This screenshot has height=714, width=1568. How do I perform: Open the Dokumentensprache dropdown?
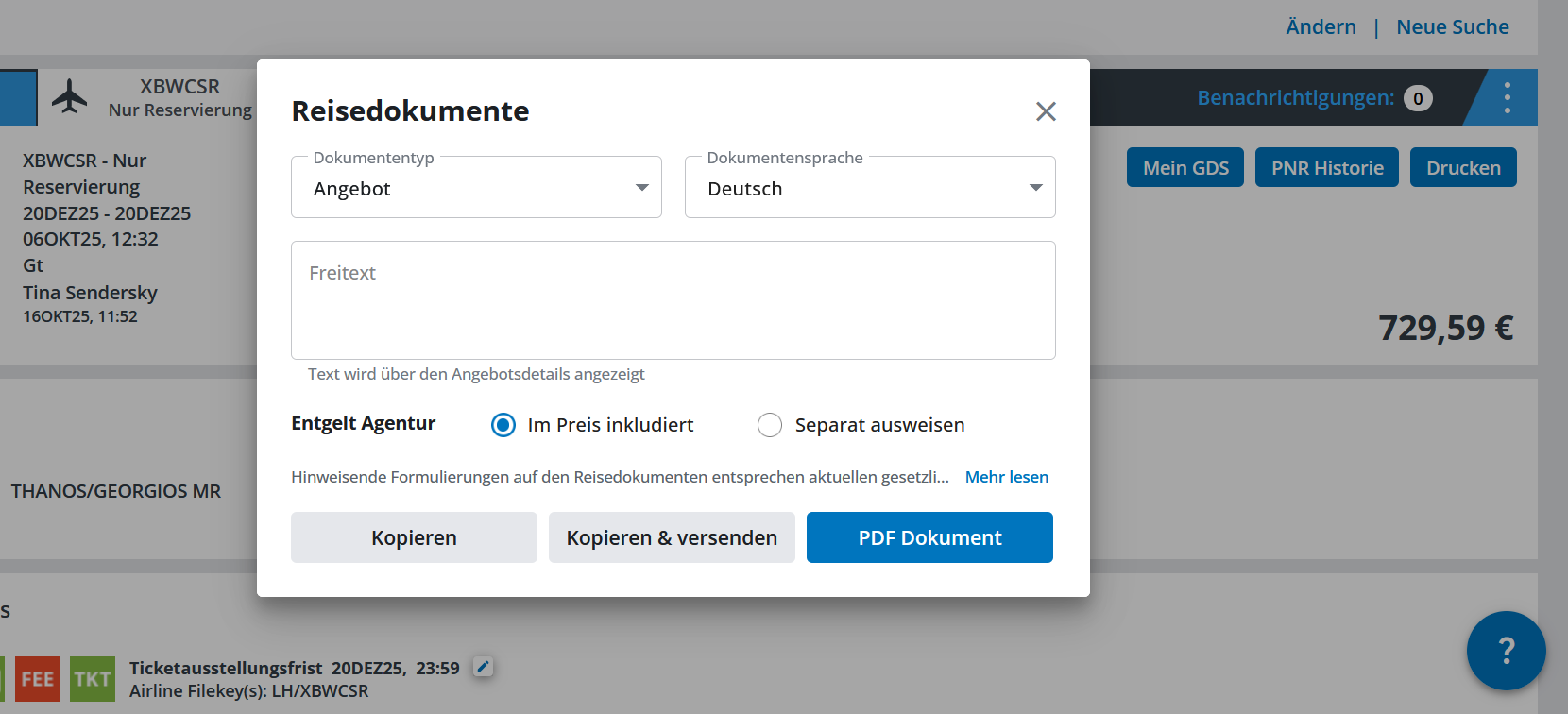(x=869, y=188)
